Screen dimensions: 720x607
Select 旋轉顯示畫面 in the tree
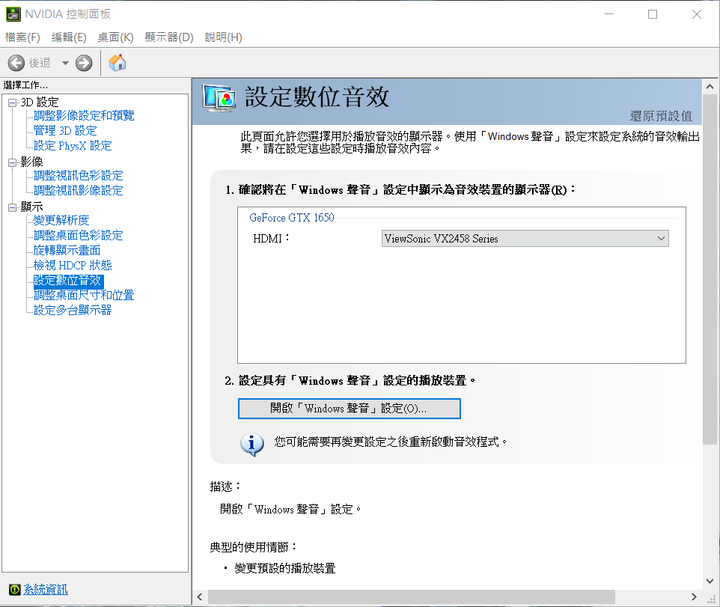click(x=67, y=250)
